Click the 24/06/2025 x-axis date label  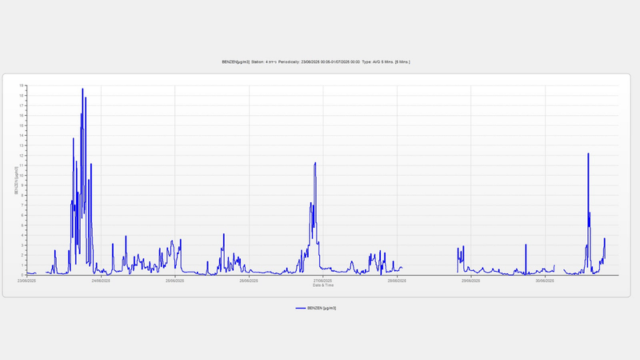pyautogui.click(x=101, y=281)
